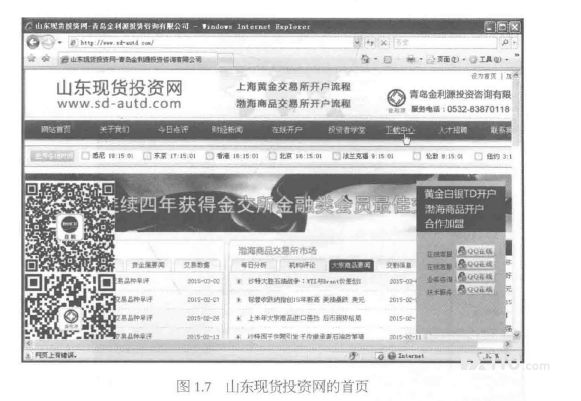
Task: Go to 网站首页 in navigation bar
Action: click(56, 130)
